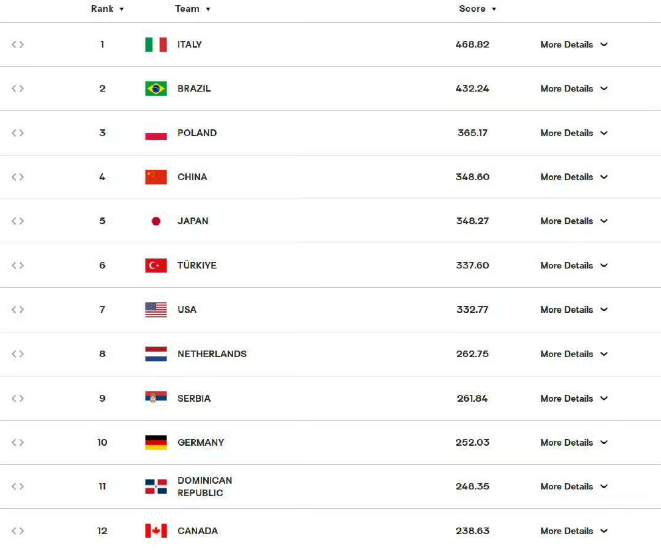Click Poland's score 365.17
This screenshot has width=661, height=552.
[471, 133]
